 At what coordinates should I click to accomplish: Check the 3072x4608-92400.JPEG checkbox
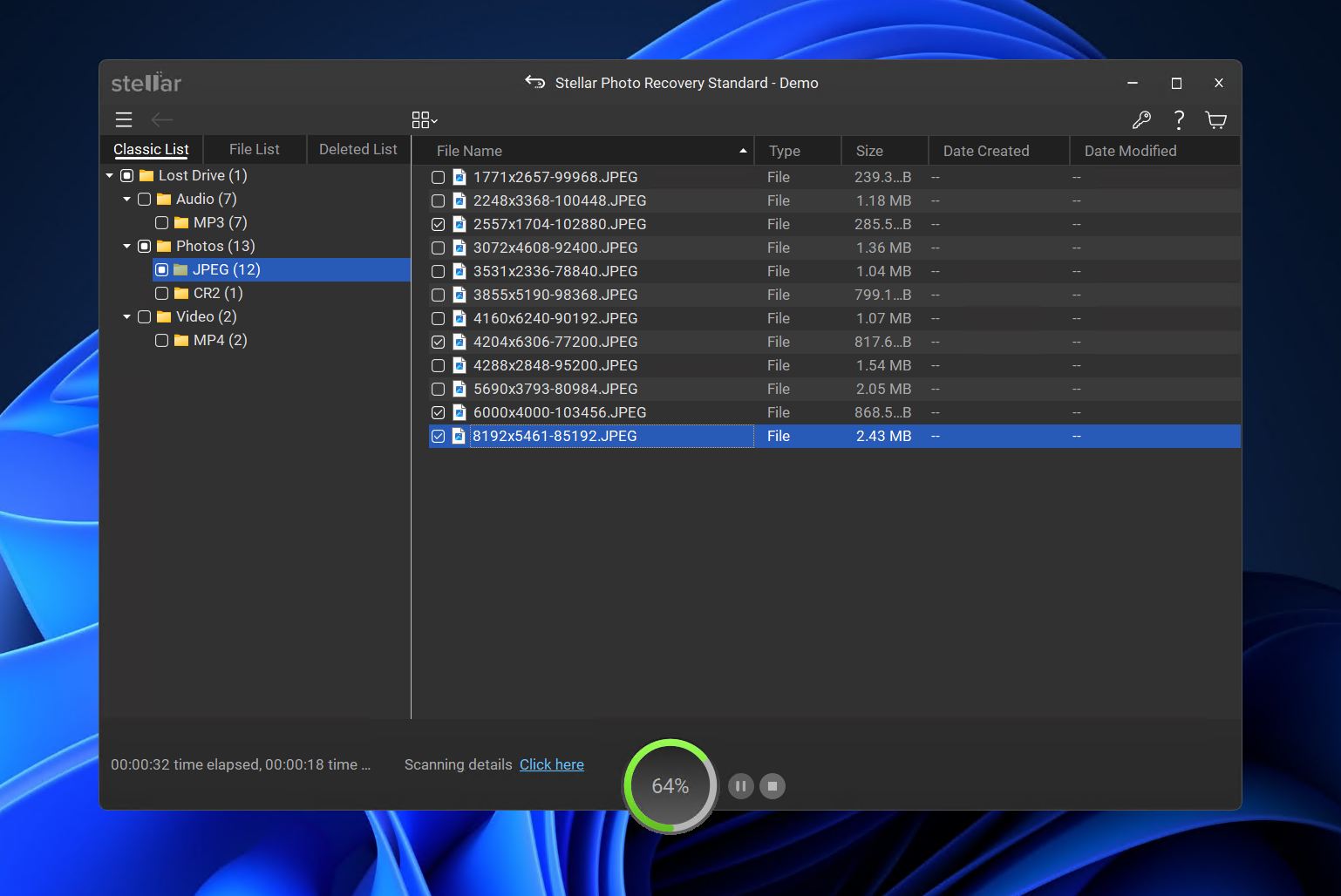438,248
